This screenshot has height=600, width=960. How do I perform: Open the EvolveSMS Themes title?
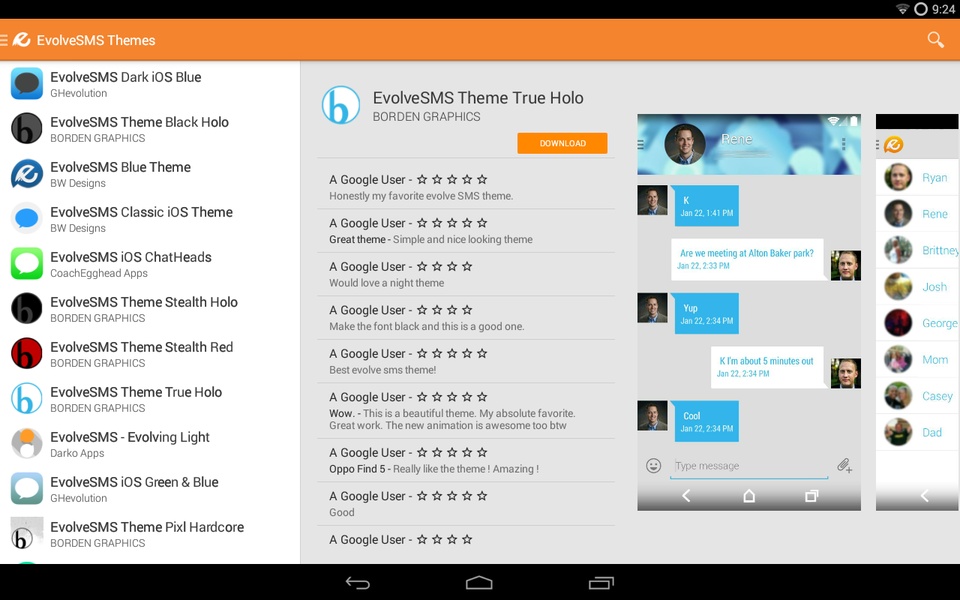tap(96, 40)
